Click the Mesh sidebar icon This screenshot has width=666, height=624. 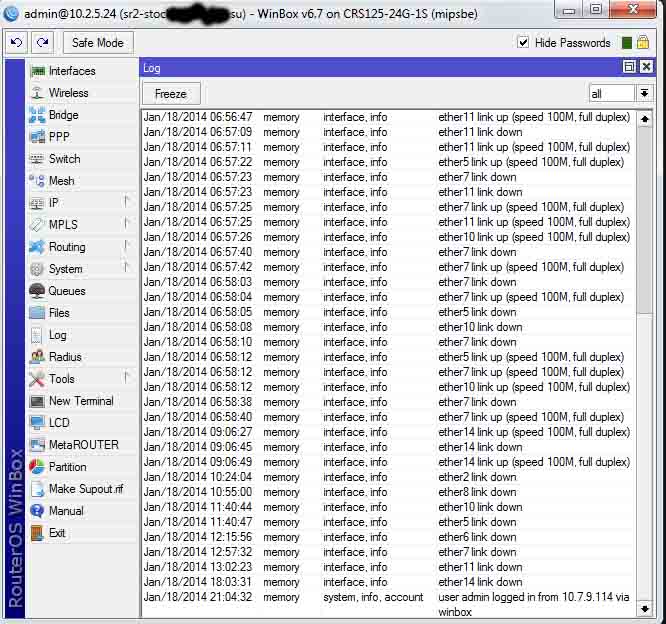(37, 181)
